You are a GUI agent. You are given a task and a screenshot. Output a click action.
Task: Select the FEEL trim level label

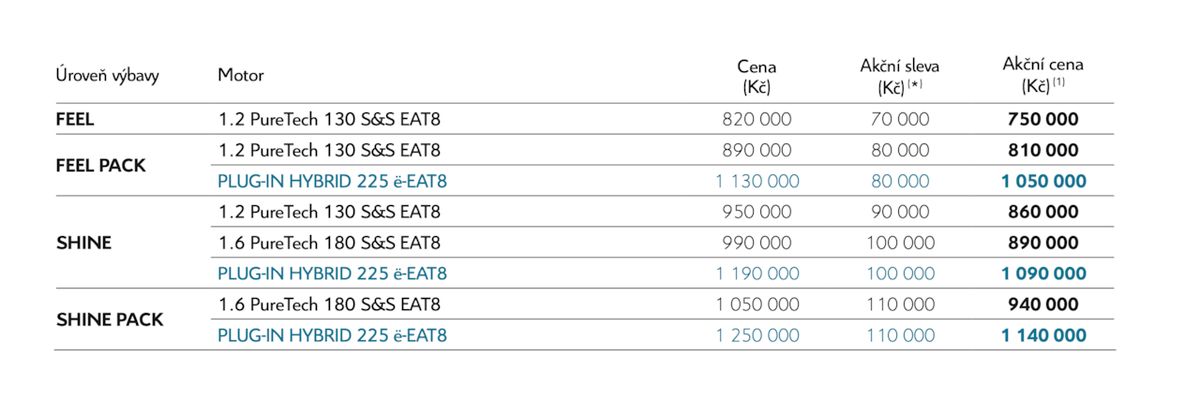click(x=75, y=119)
